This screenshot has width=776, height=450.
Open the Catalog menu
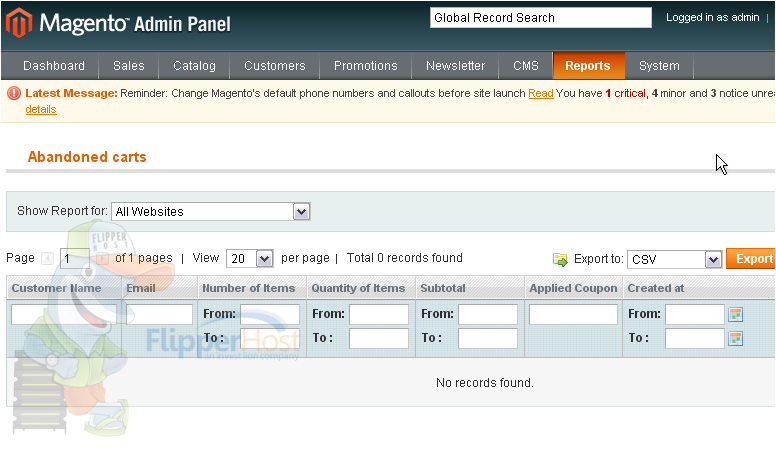point(194,66)
